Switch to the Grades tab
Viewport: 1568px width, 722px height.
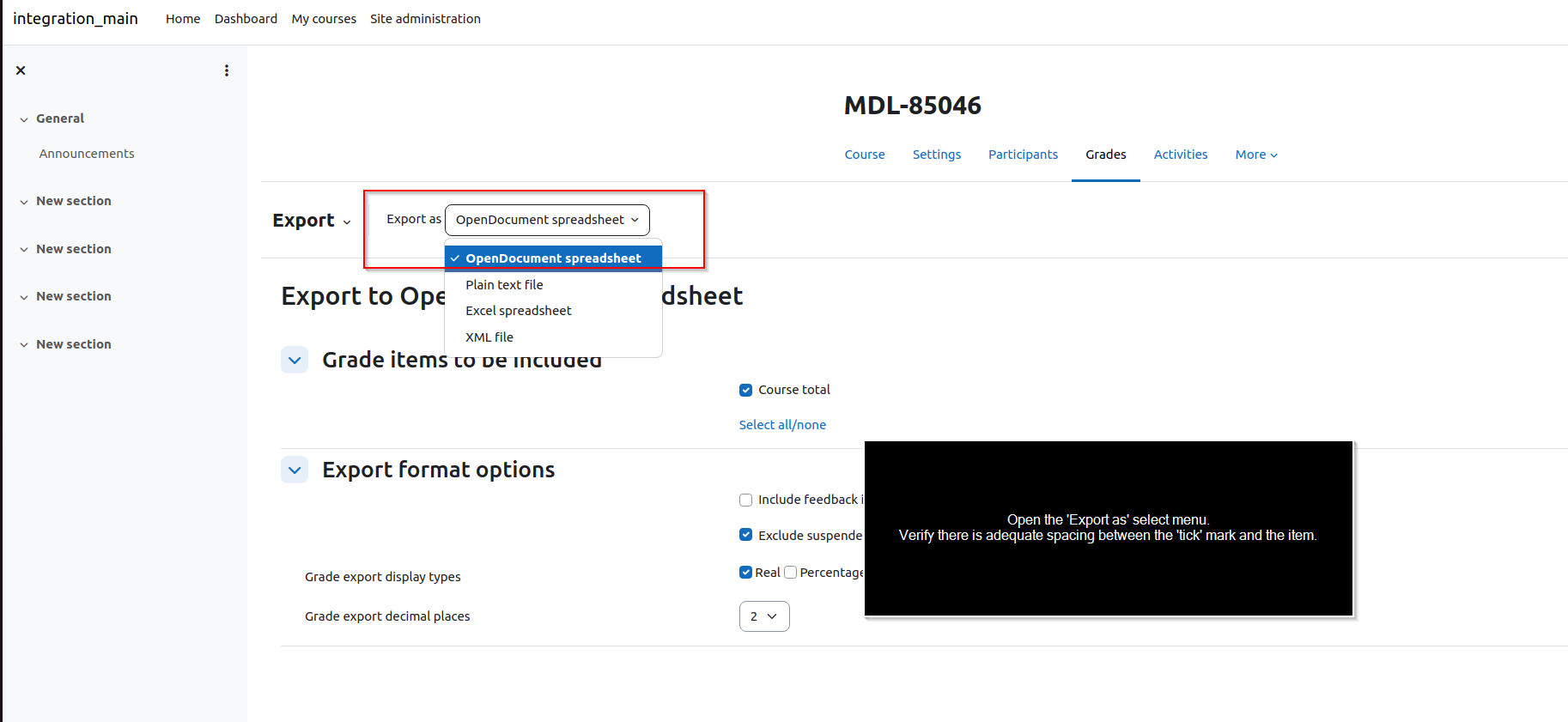coord(1106,155)
